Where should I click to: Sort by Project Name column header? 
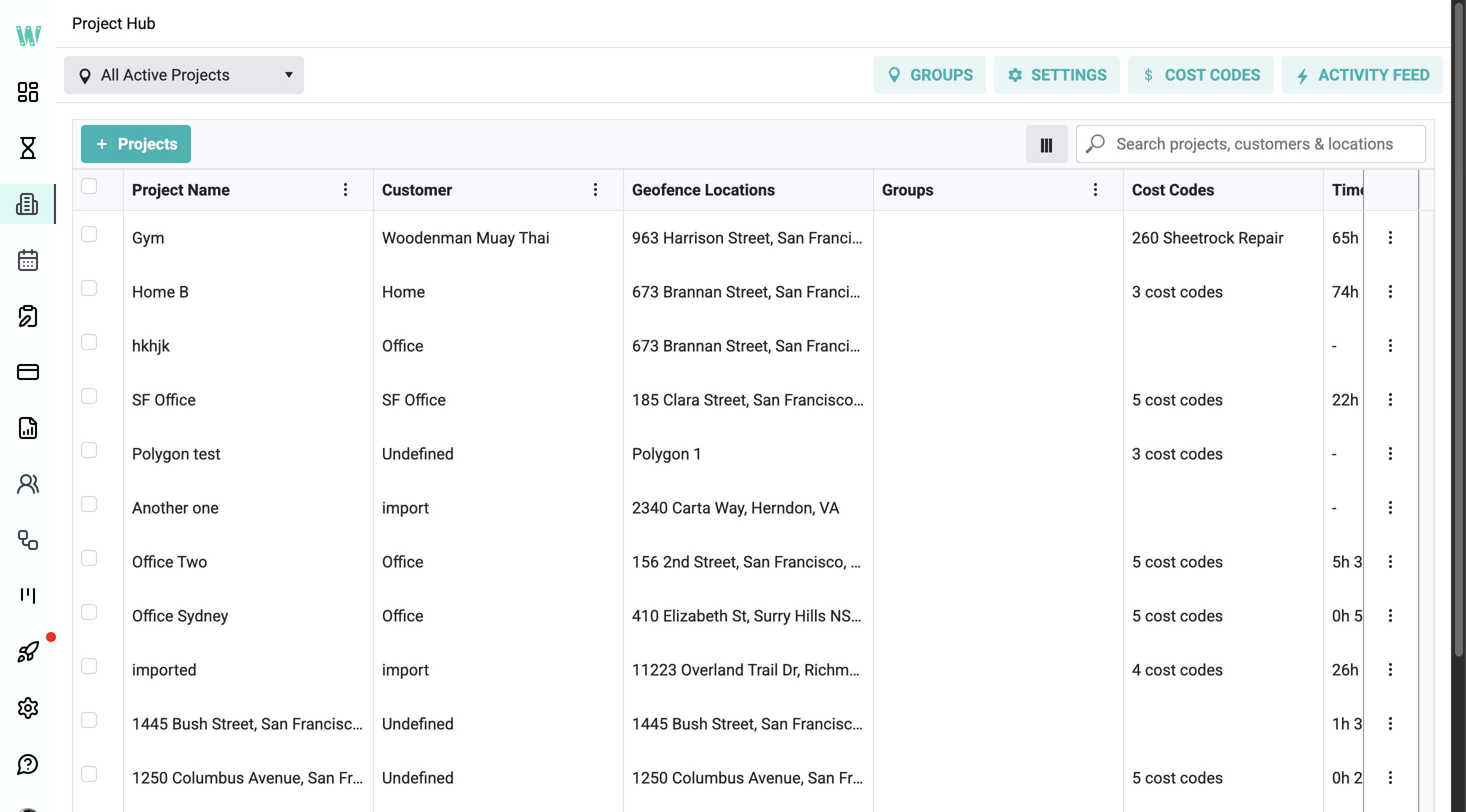(x=181, y=190)
